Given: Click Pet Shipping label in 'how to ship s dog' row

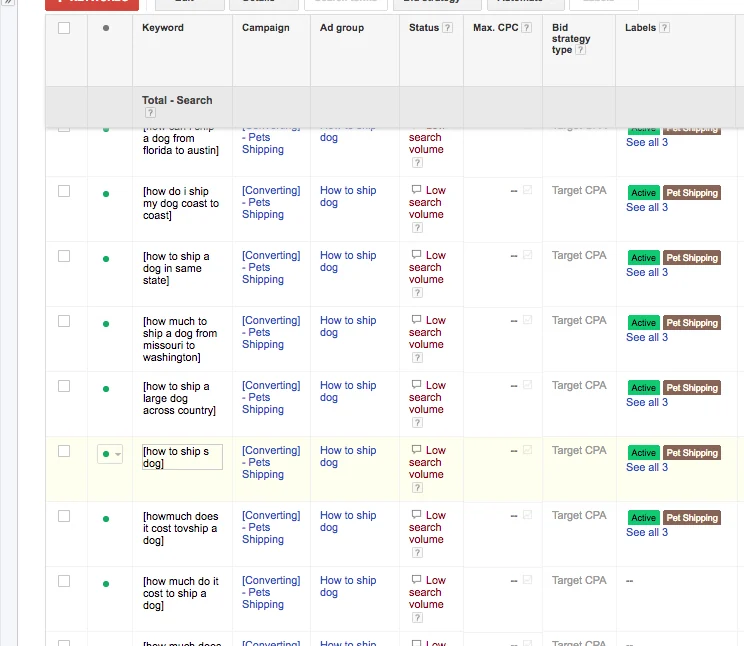Looking at the screenshot, I should click(x=692, y=453).
